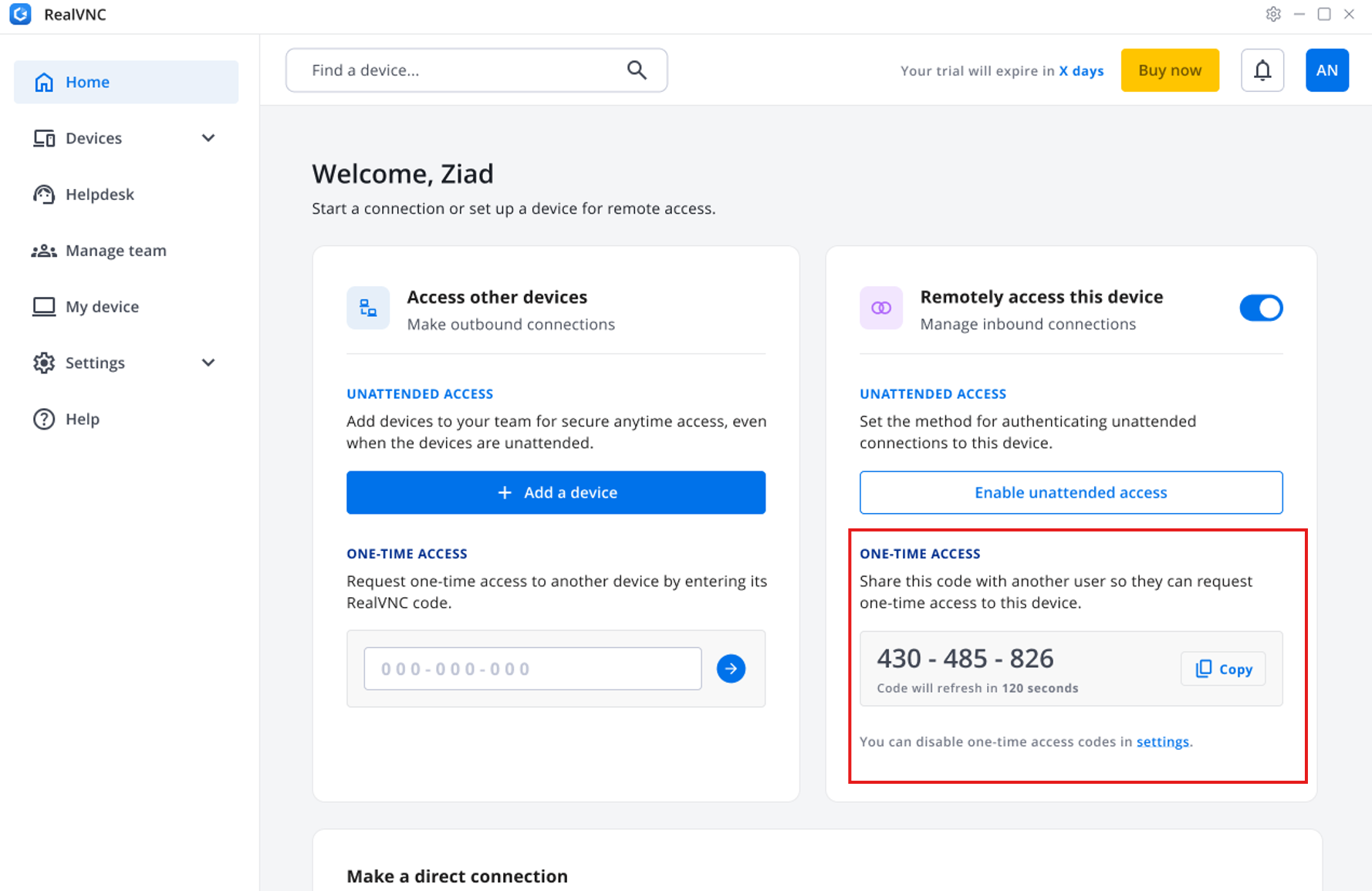Focus the Find a device search field
Viewport: 1372px width, 891px height.
coord(476,70)
